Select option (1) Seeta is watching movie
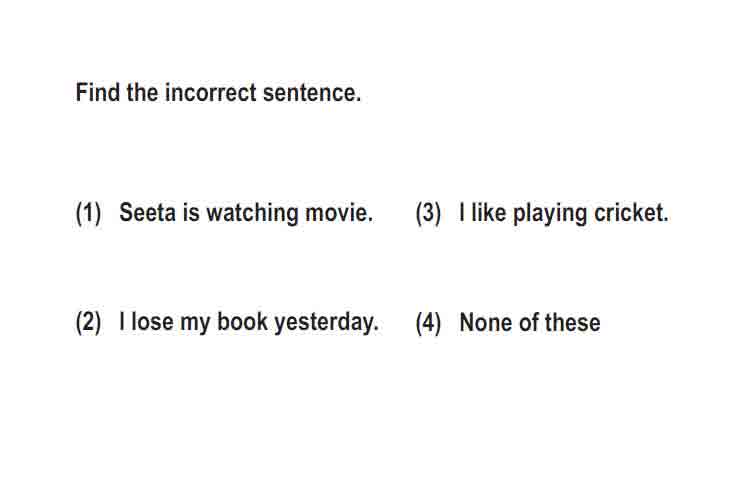Screen dimensions: 750x500 tap(224, 213)
